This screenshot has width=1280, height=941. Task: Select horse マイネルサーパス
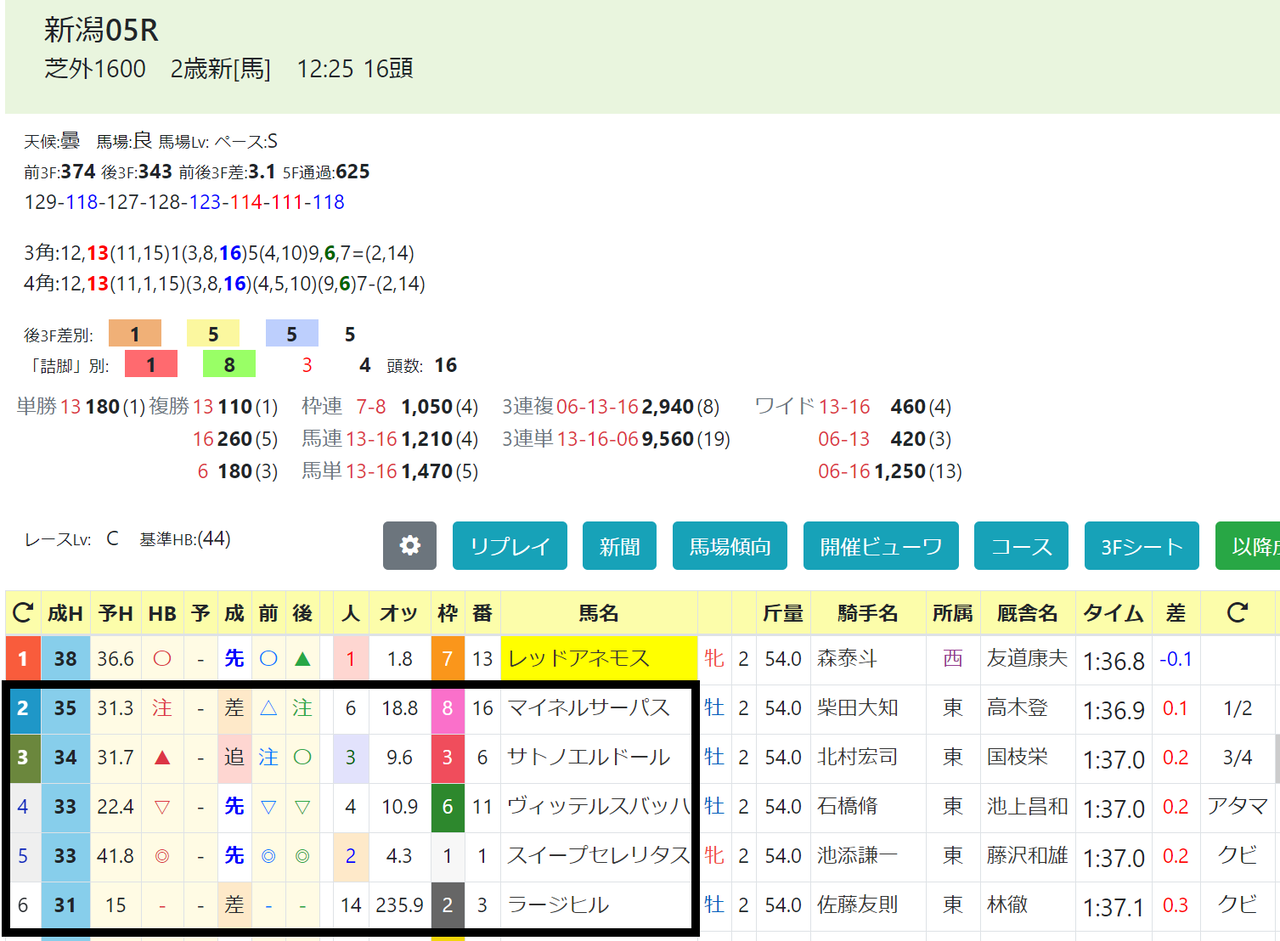[588, 708]
